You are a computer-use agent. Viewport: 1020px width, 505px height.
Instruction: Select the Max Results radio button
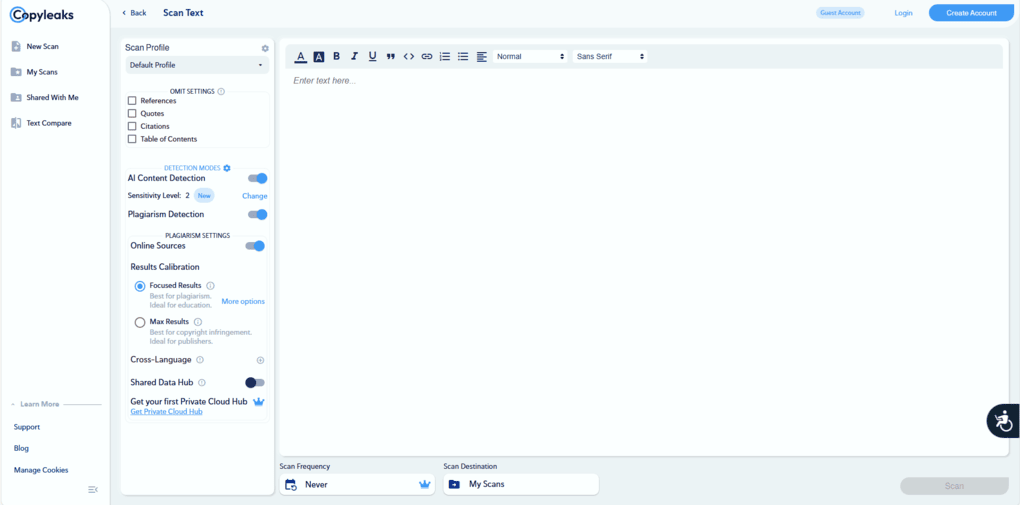(140, 322)
